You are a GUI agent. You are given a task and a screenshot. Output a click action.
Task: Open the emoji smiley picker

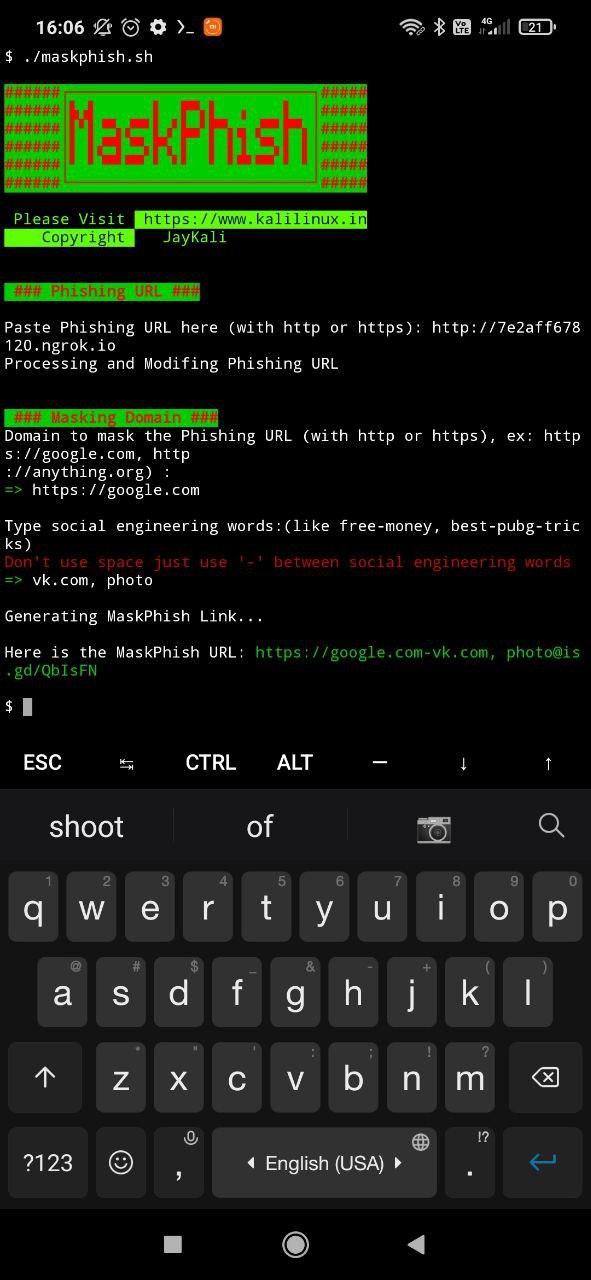(x=121, y=1162)
